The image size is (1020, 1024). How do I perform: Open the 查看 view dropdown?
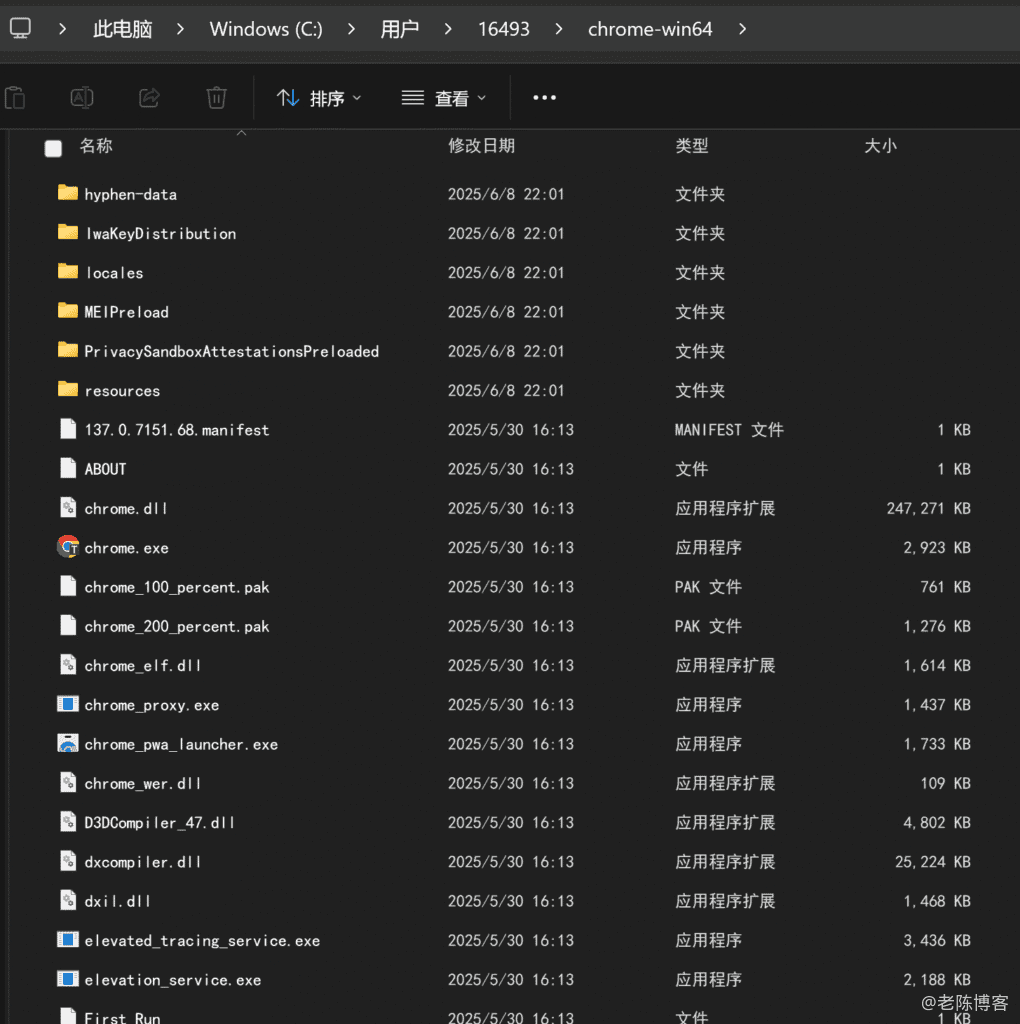(x=444, y=98)
